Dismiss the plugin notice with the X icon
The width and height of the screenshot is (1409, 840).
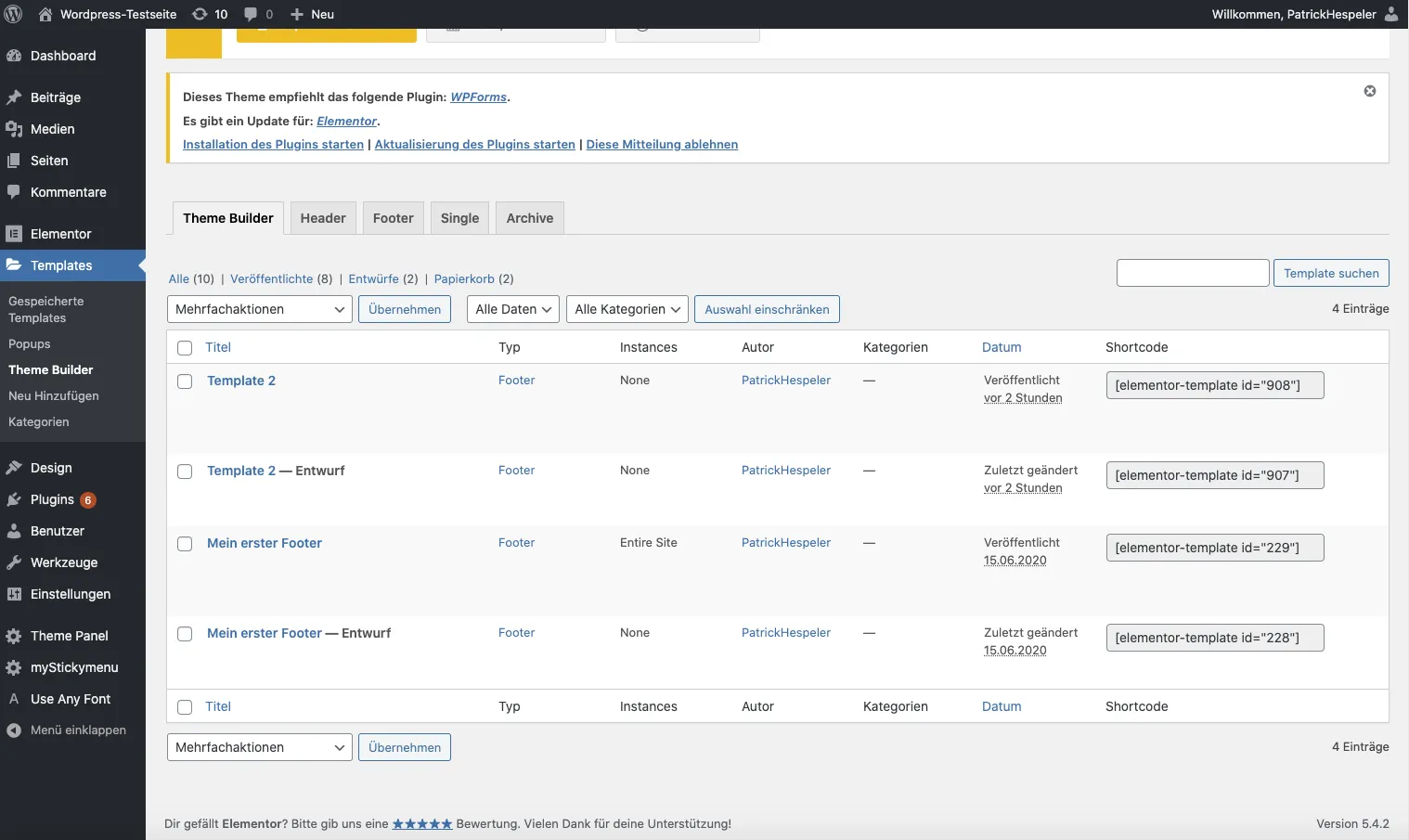tap(1370, 91)
